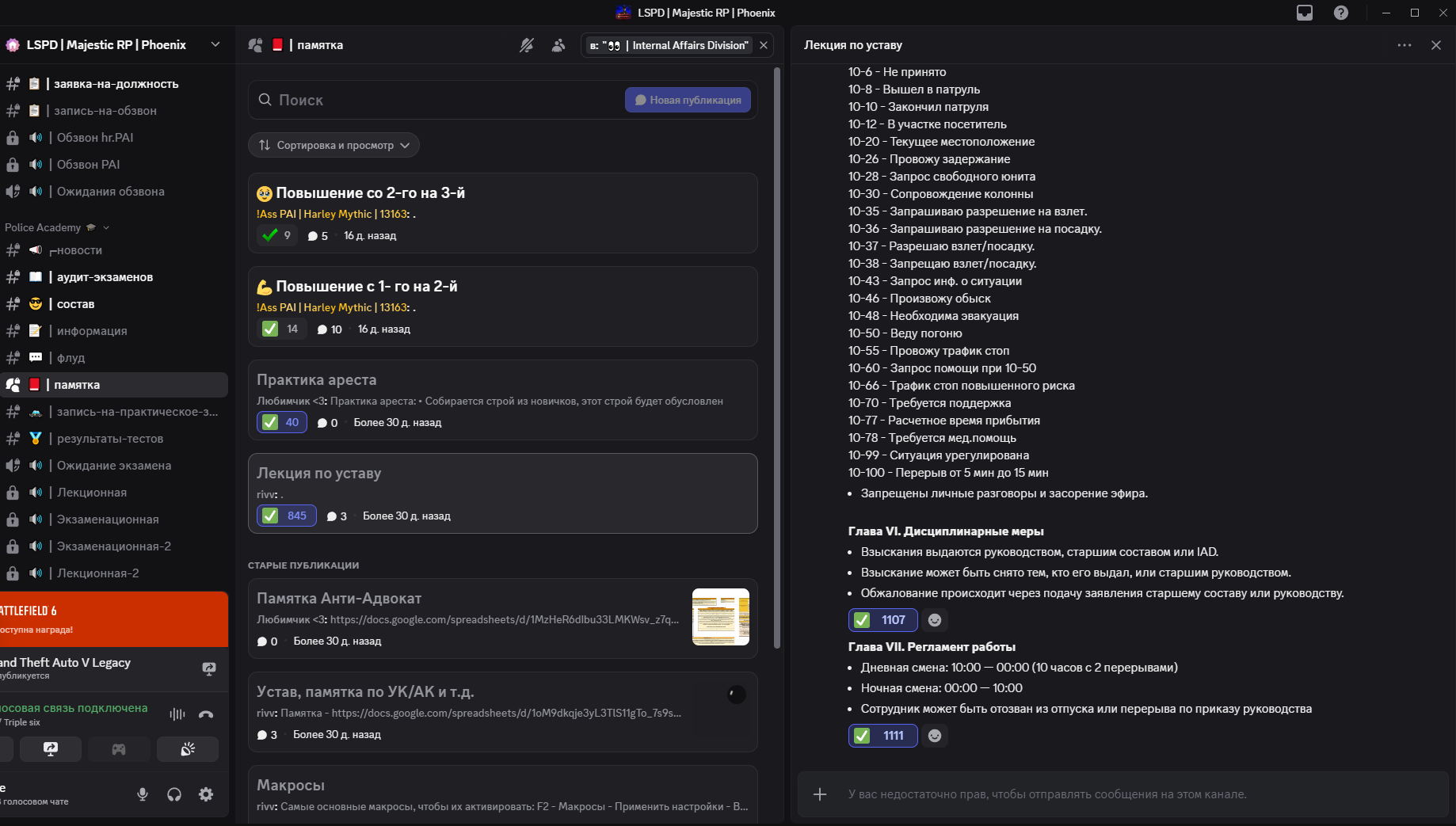Toggle the 1111 checkmark reaction

point(882,736)
